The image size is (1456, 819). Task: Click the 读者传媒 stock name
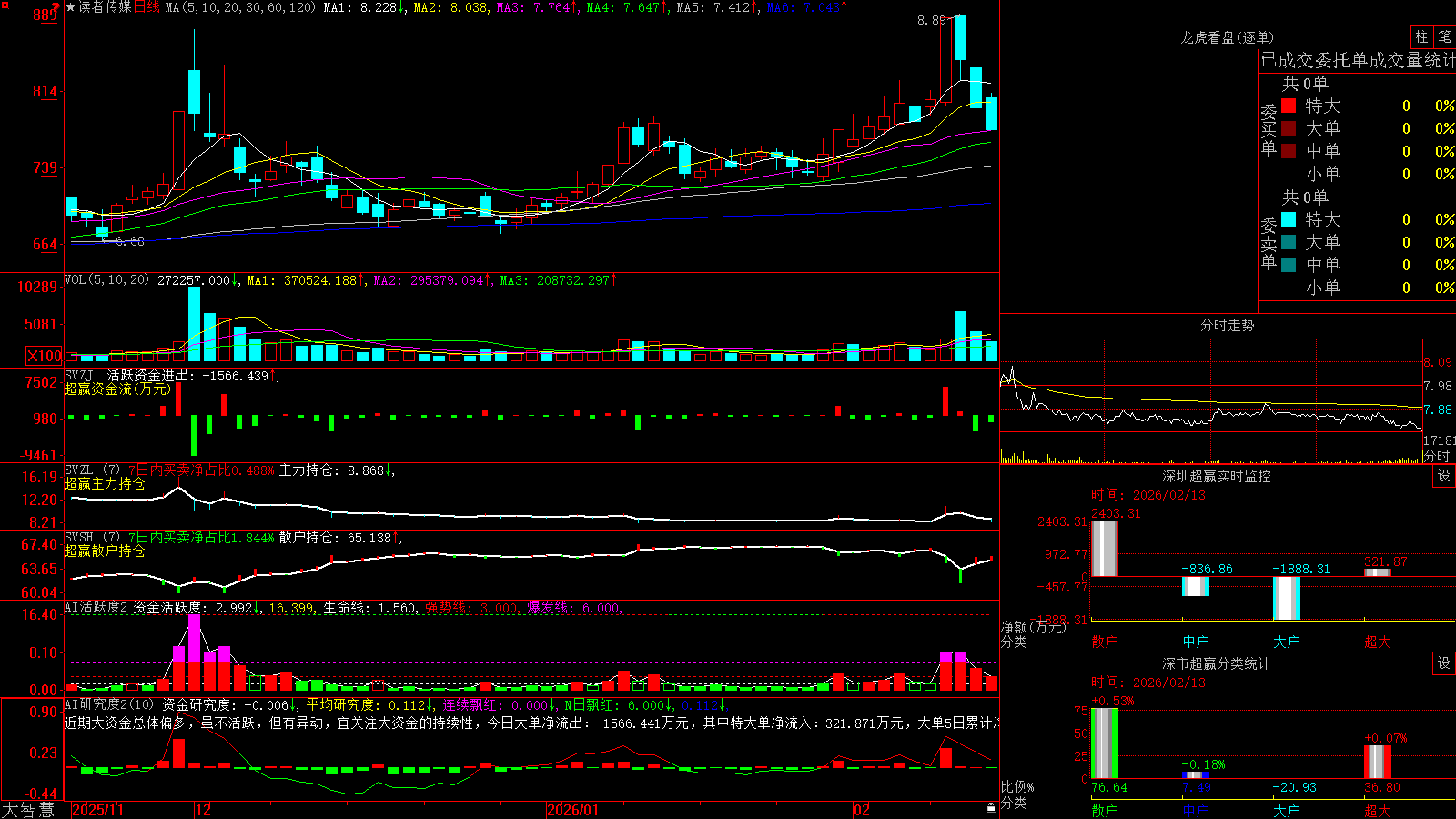tap(105, 7)
